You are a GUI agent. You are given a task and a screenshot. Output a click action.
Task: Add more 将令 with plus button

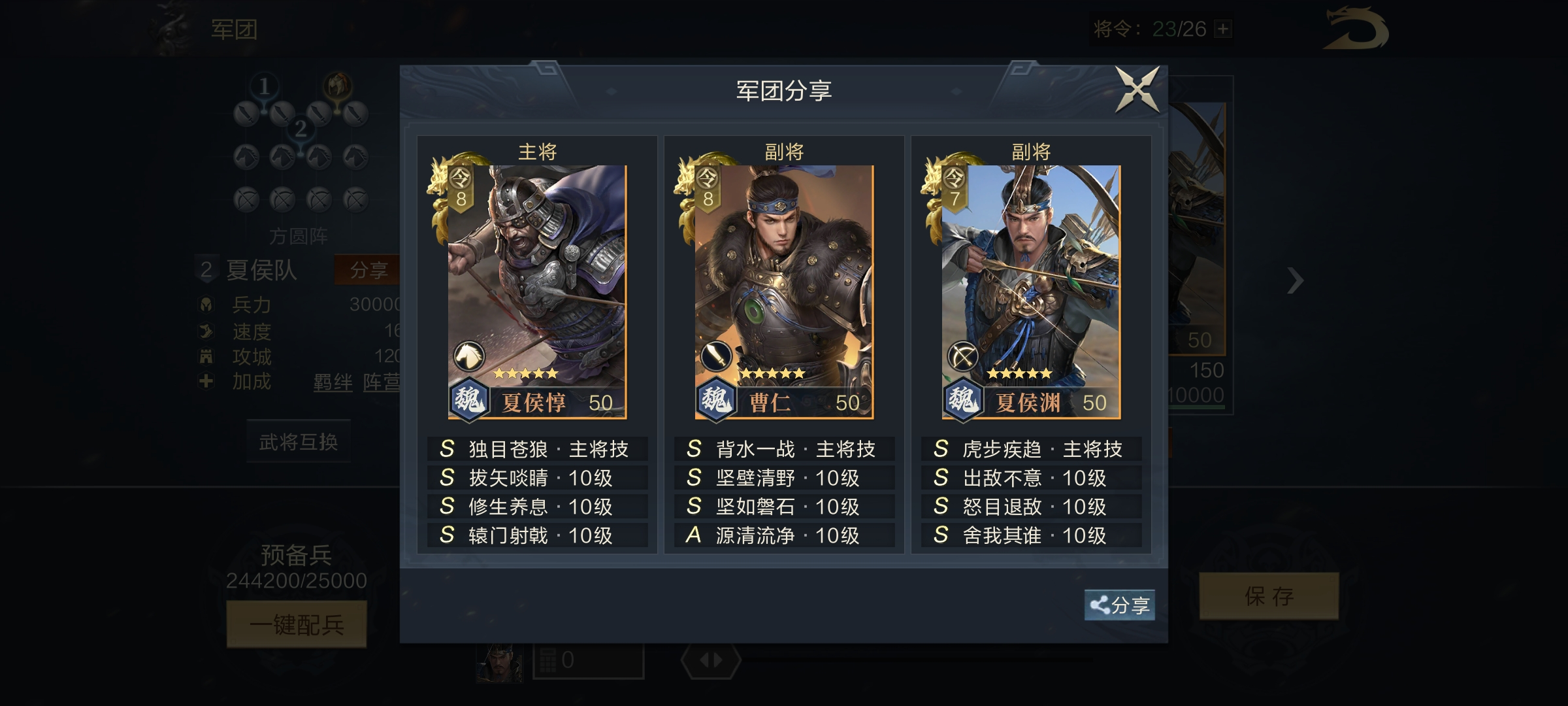point(1223,29)
